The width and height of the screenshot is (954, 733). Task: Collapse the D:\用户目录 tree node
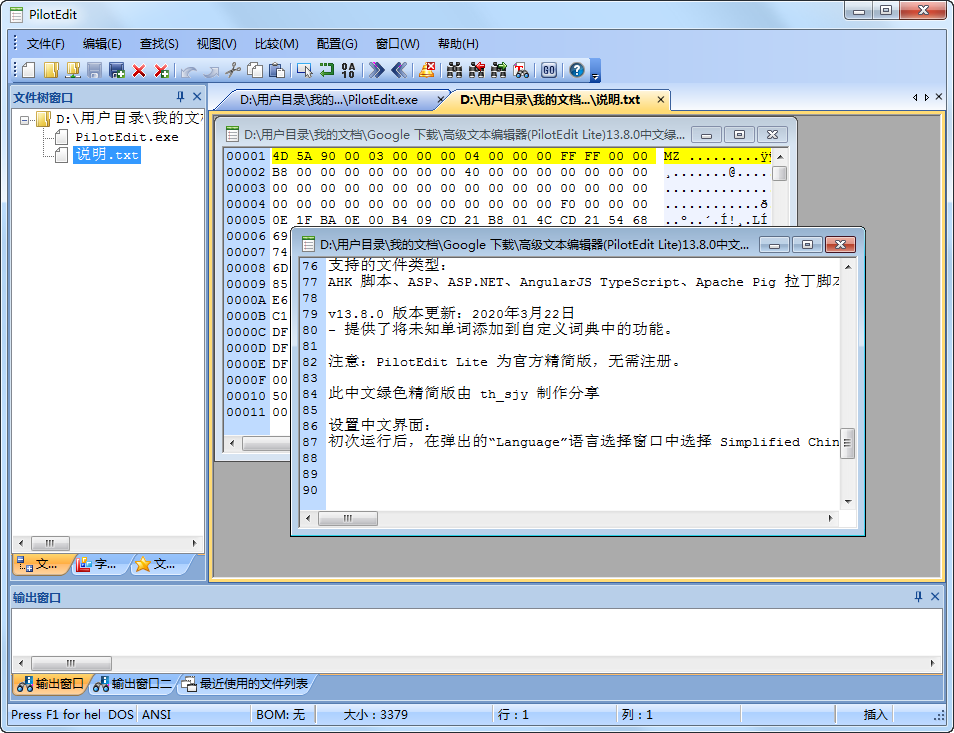pyautogui.click(x=24, y=120)
